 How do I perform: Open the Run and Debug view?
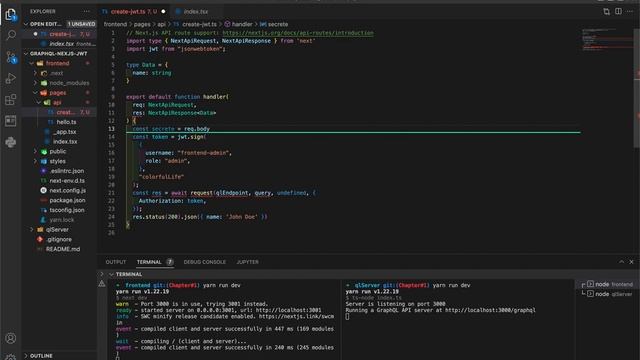click(11, 78)
